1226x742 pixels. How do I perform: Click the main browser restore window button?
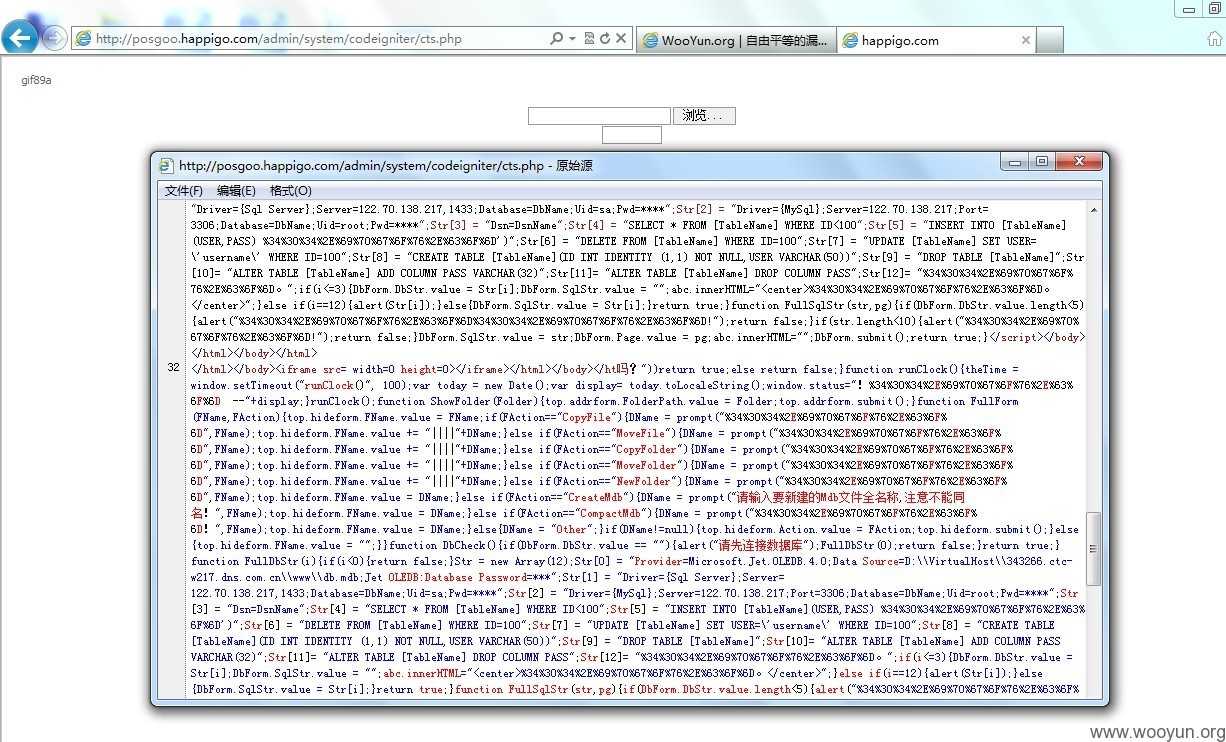coord(1212,7)
